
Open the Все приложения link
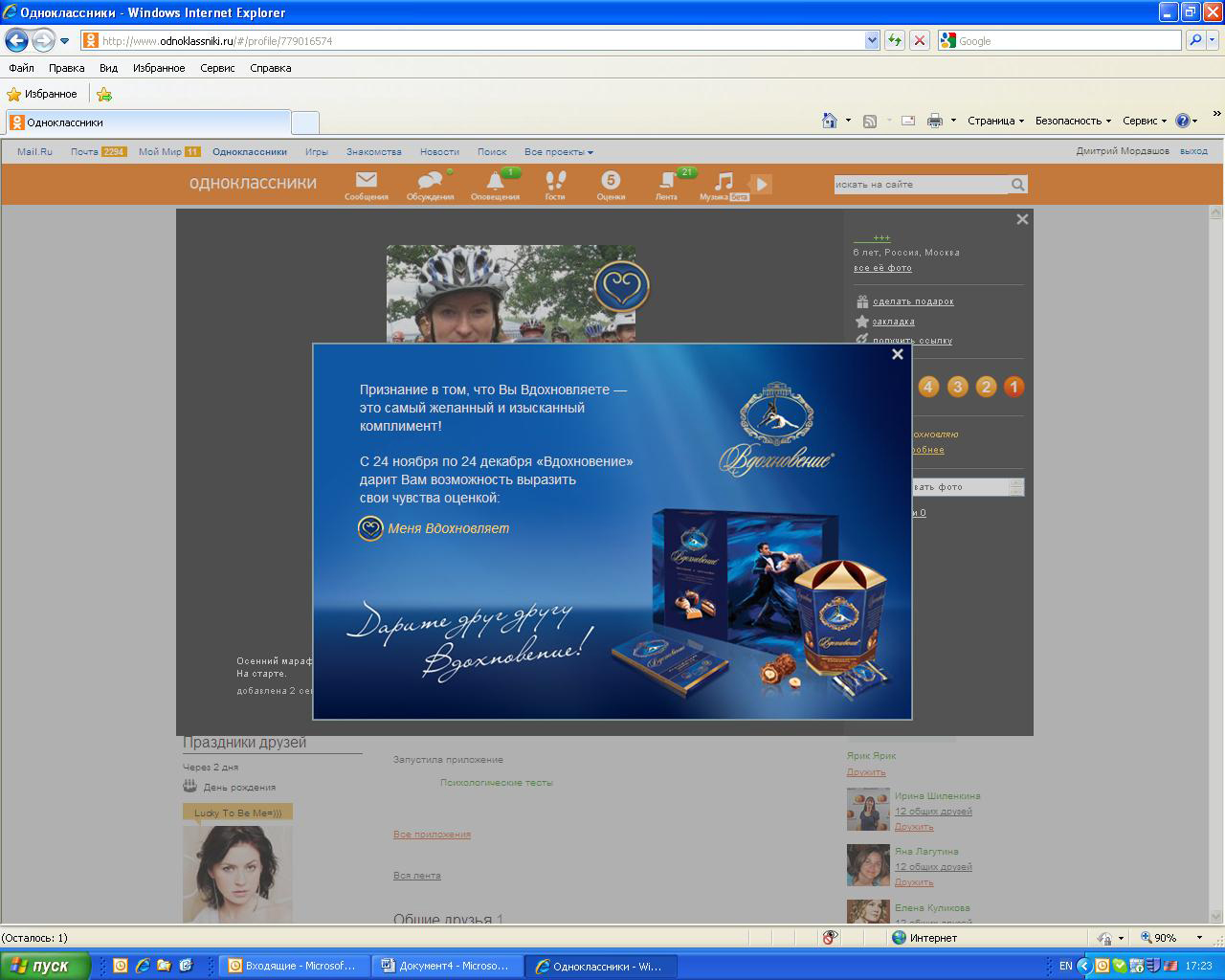[x=432, y=835]
